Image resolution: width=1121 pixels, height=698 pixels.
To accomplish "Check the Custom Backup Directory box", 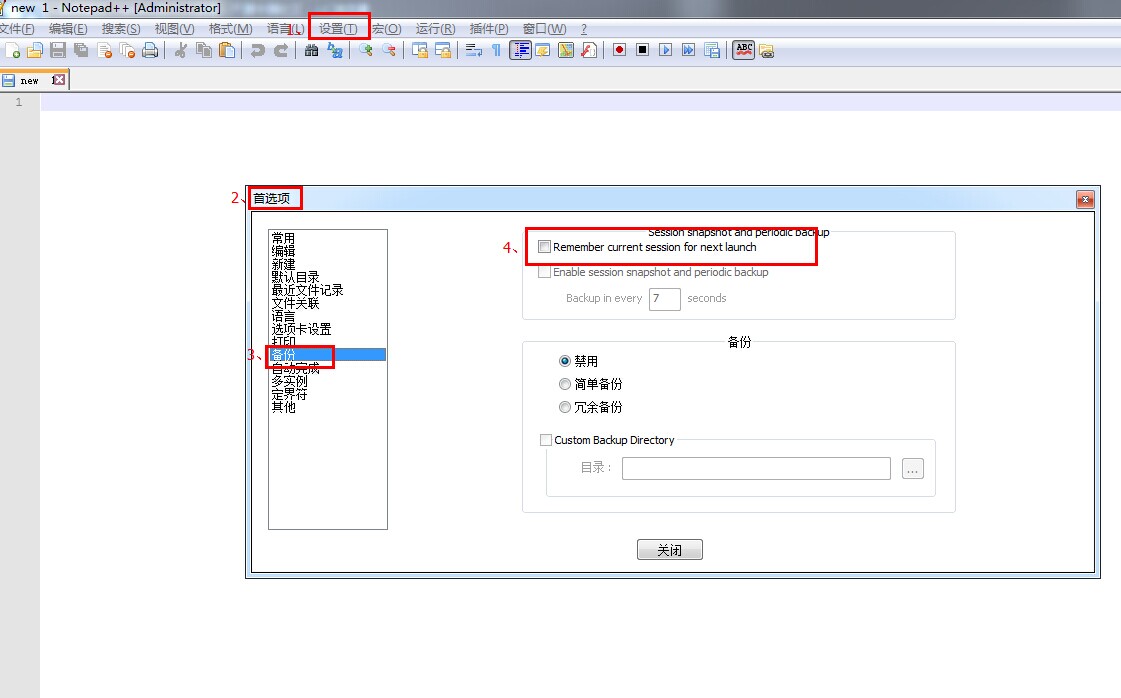I will [545, 440].
